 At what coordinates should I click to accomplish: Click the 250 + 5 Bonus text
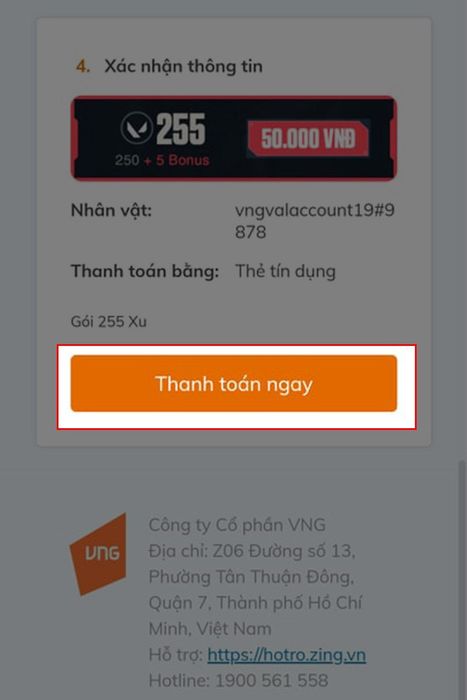pos(162,160)
